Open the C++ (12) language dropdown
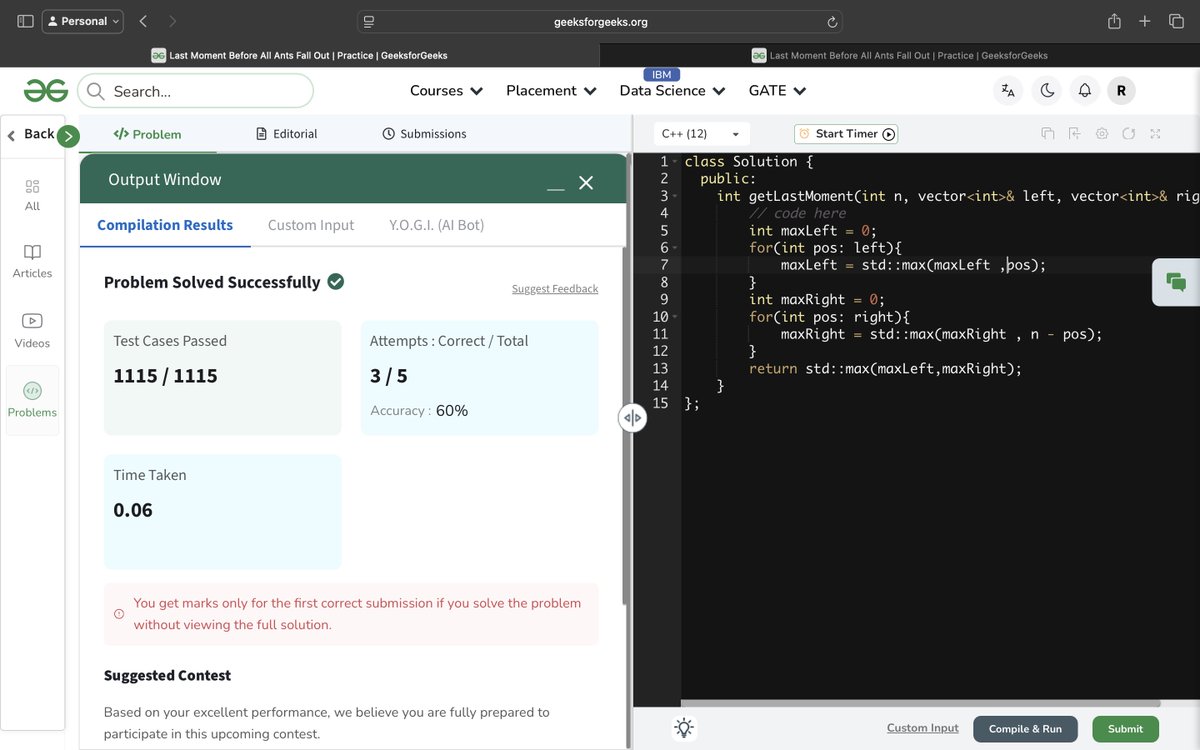 pyautogui.click(x=699, y=134)
